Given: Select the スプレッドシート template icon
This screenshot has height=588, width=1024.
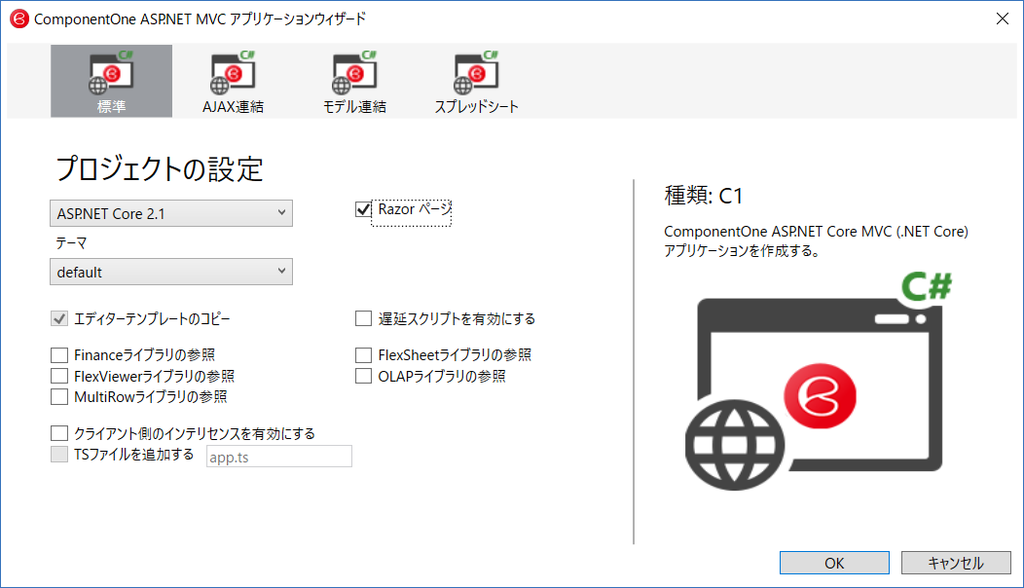Looking at the screenshot, I should (476, 81).
